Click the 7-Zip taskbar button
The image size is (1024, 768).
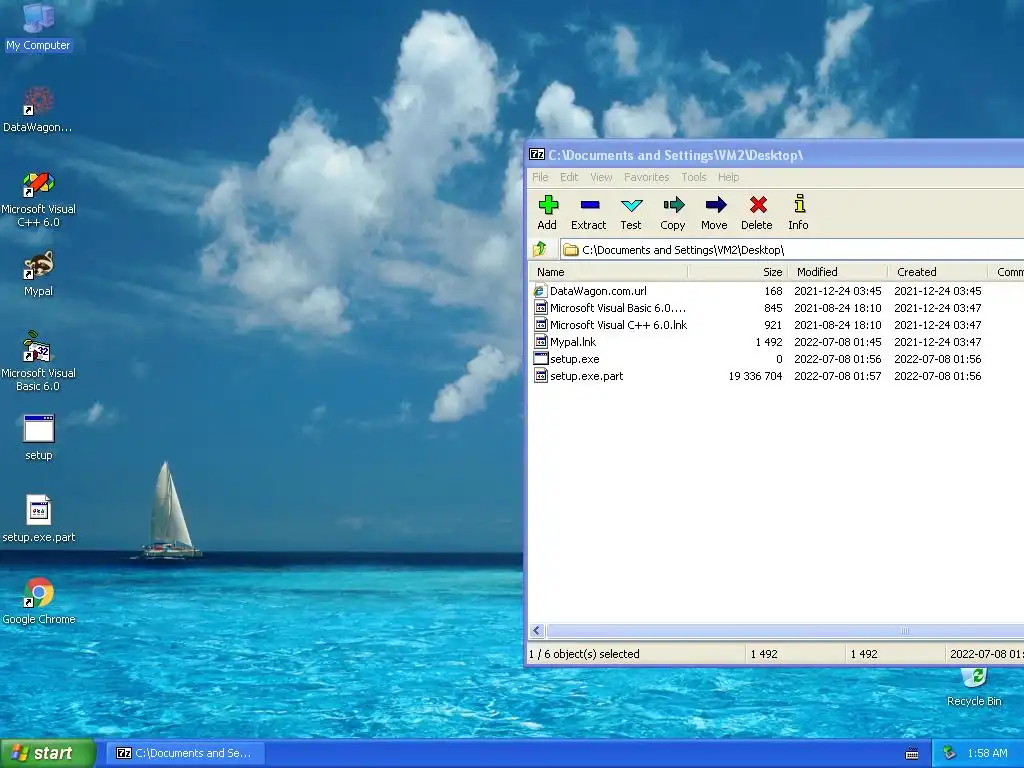pyautogui.click(x=184, y=754)
